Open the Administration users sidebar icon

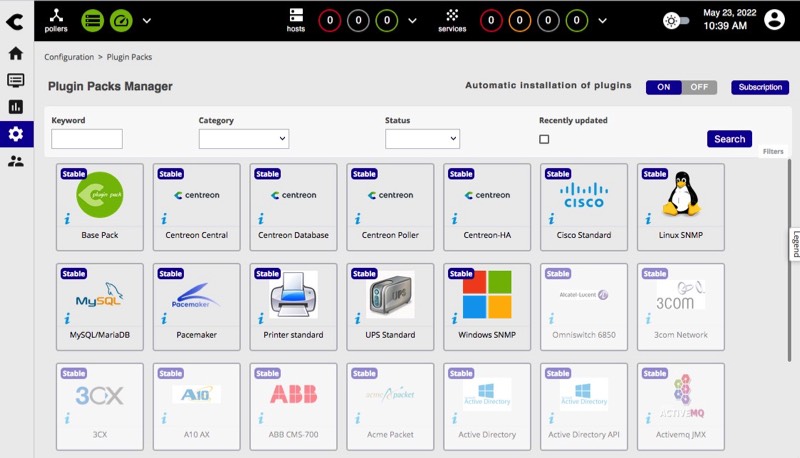tap(15, 161)
